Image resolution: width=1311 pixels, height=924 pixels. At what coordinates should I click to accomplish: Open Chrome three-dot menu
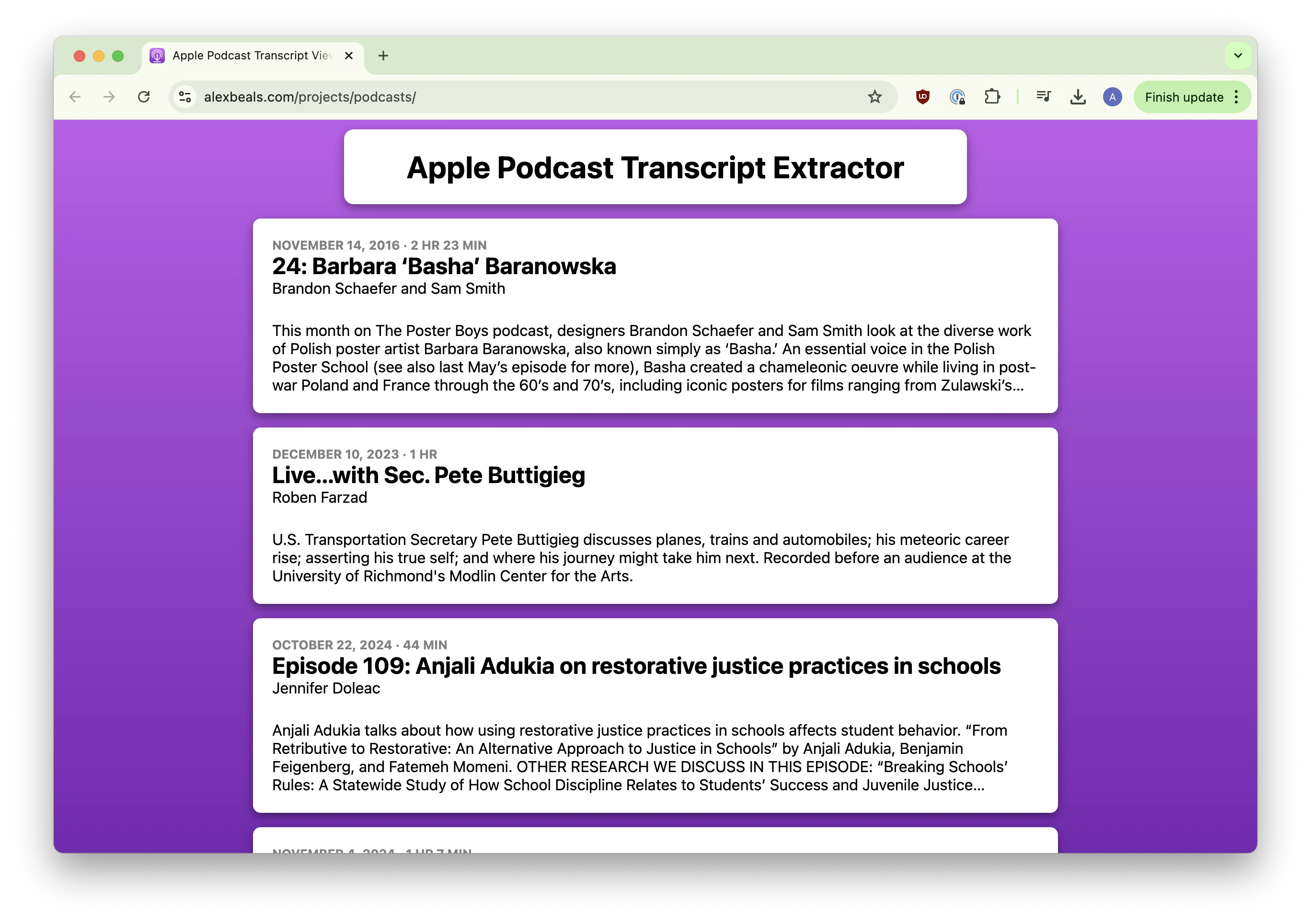coord(1236,97)
